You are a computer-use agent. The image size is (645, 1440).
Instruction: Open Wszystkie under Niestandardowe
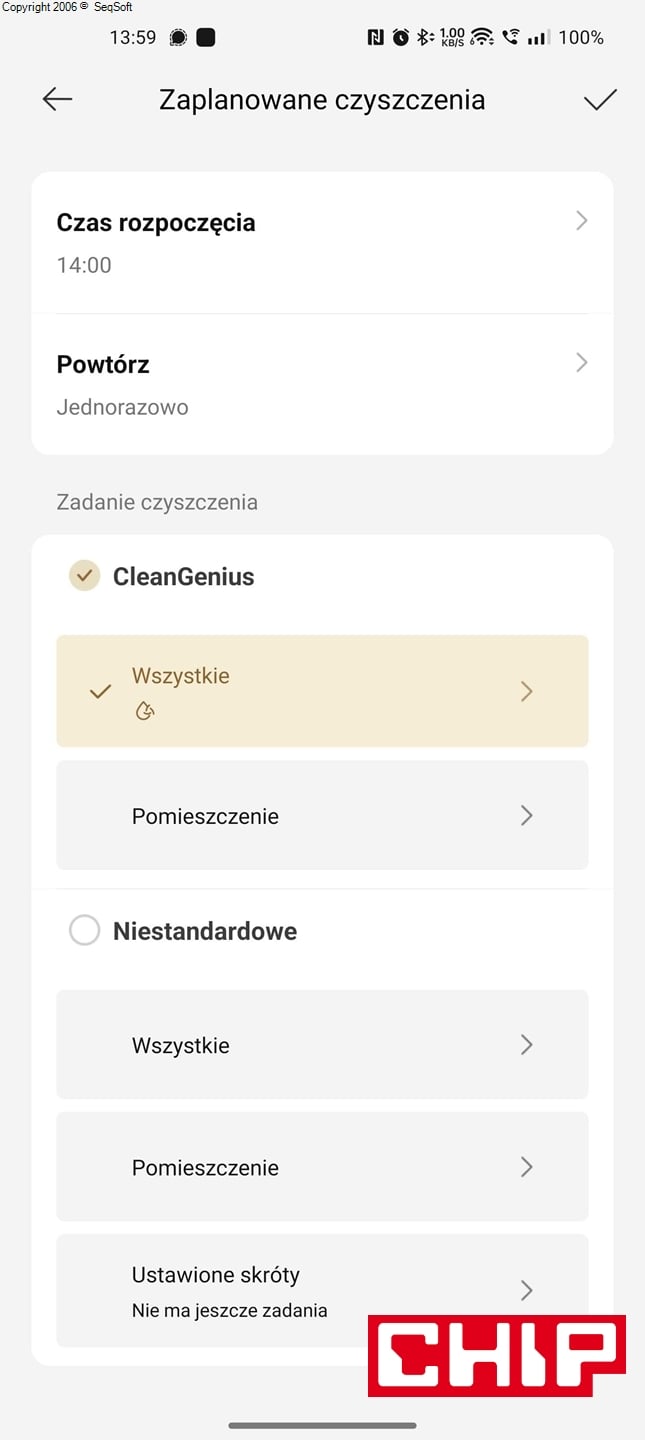[322, 1045]
